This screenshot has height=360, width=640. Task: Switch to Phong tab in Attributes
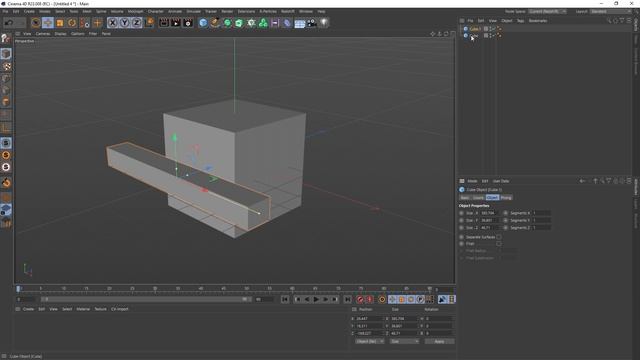[506, 198]
